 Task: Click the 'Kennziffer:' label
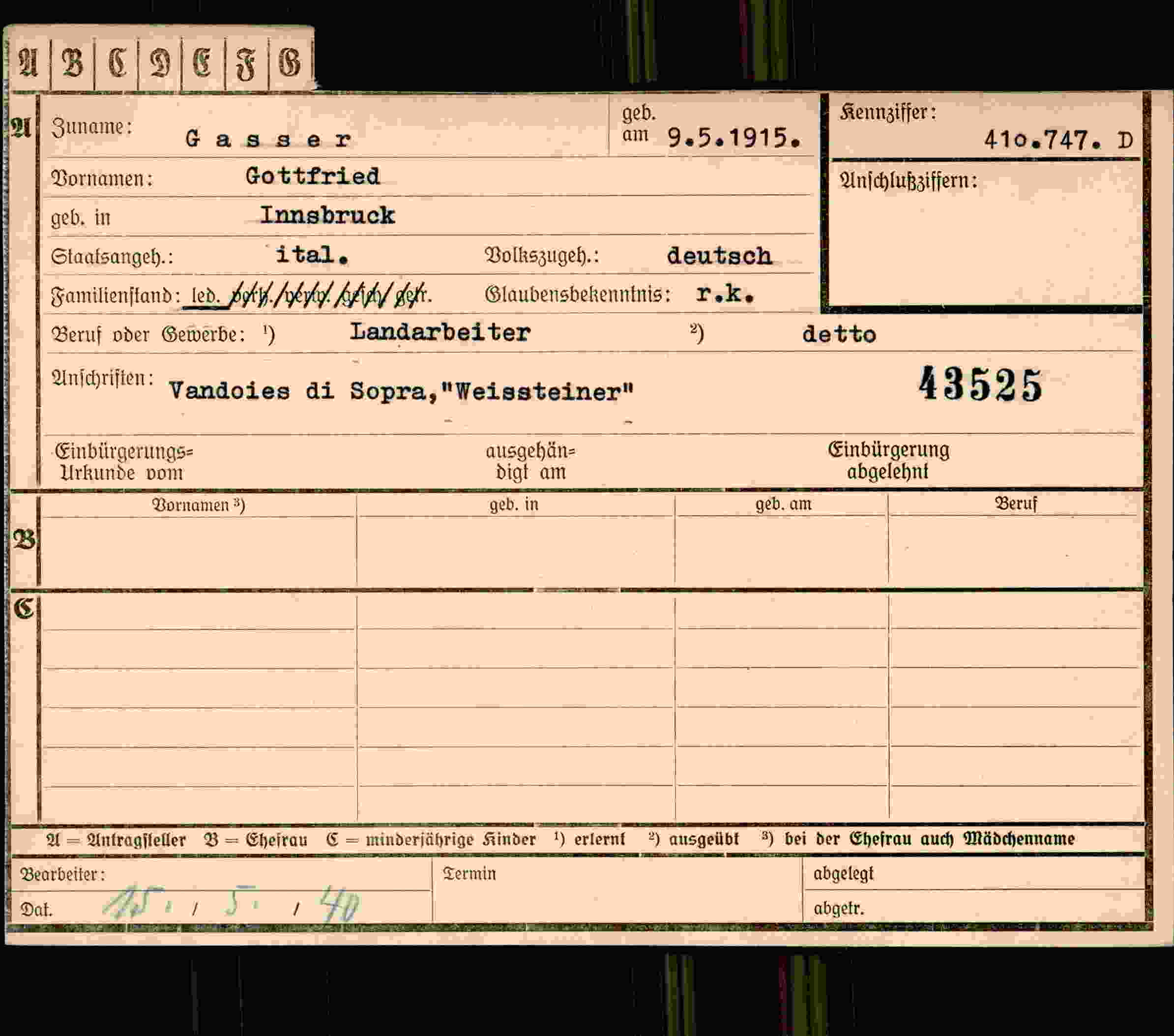[888, 112]
